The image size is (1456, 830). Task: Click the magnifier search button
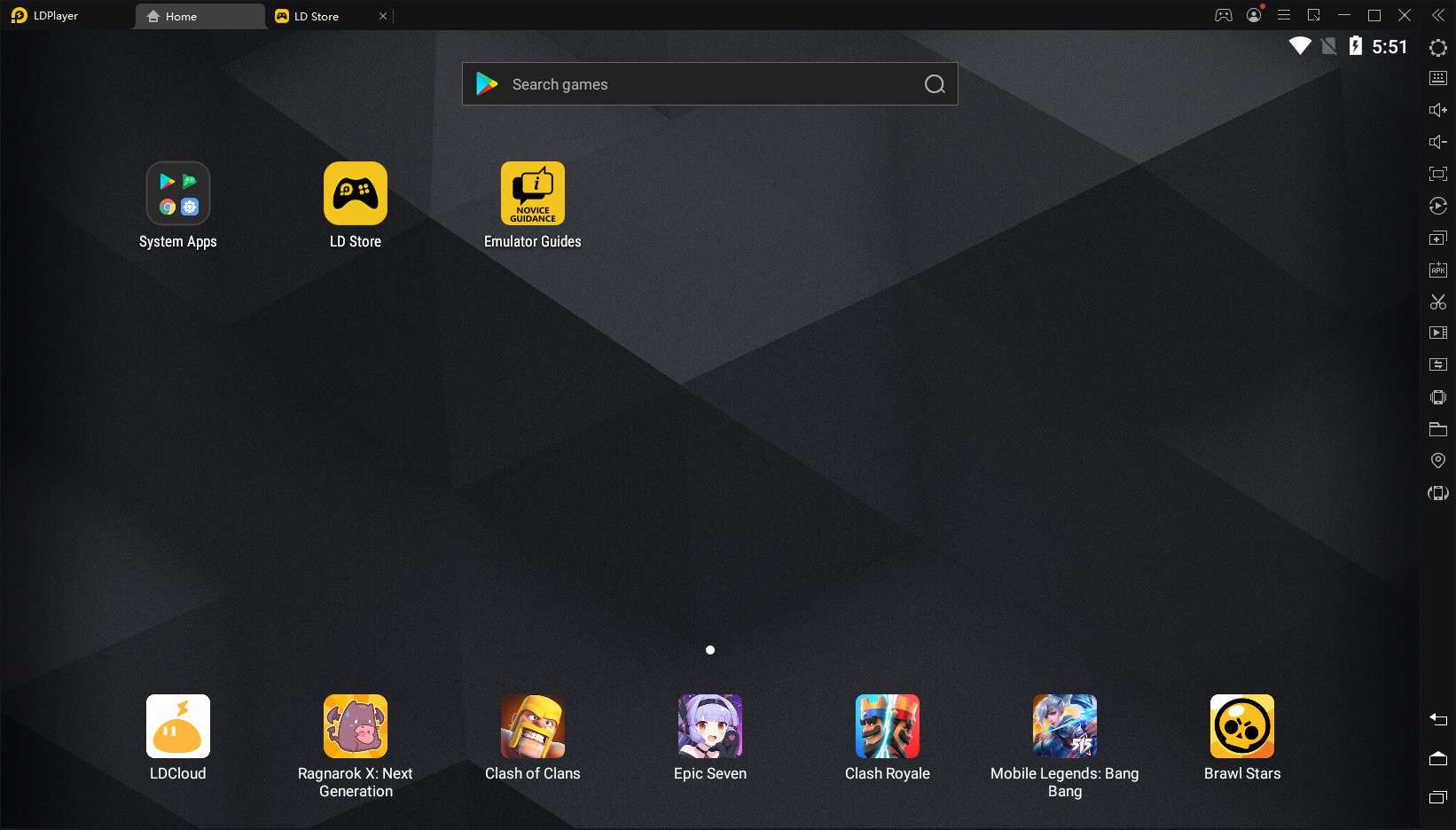coord(935,84)
